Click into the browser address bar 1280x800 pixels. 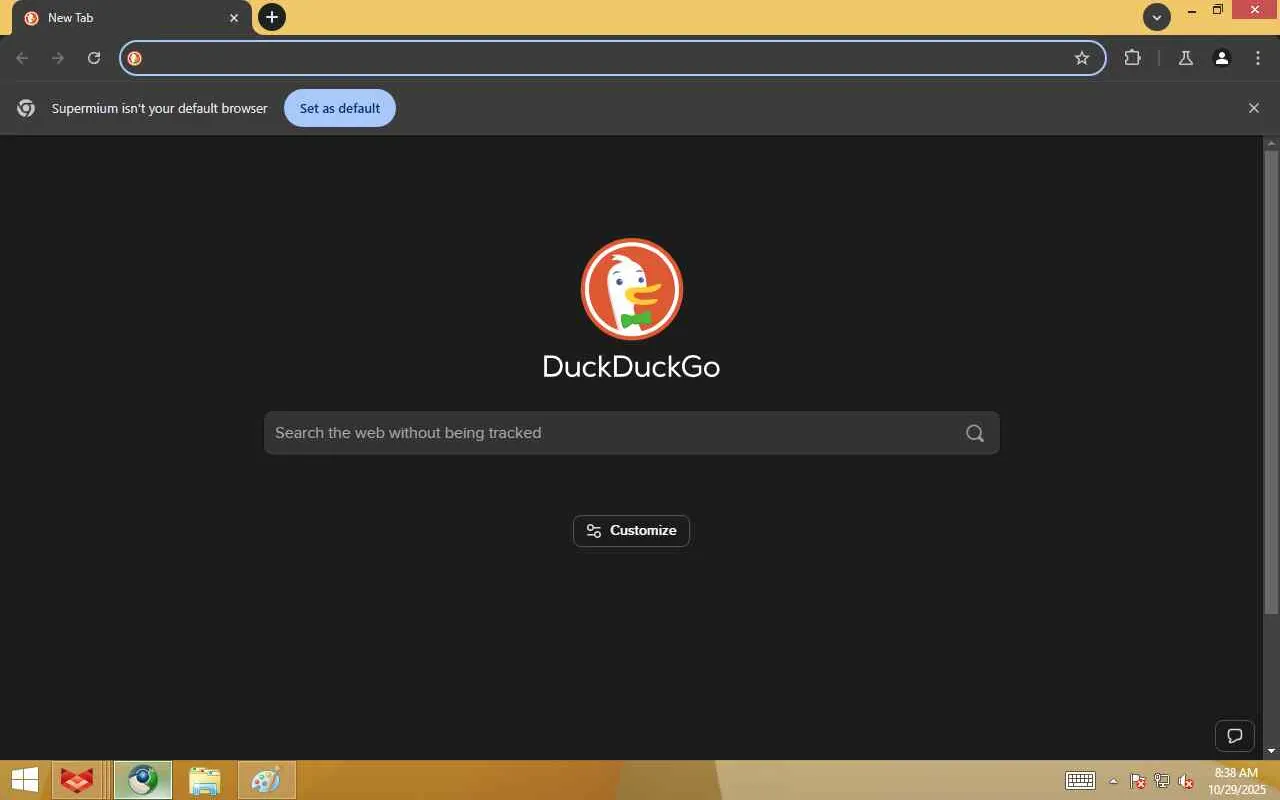tap(612, 58)
